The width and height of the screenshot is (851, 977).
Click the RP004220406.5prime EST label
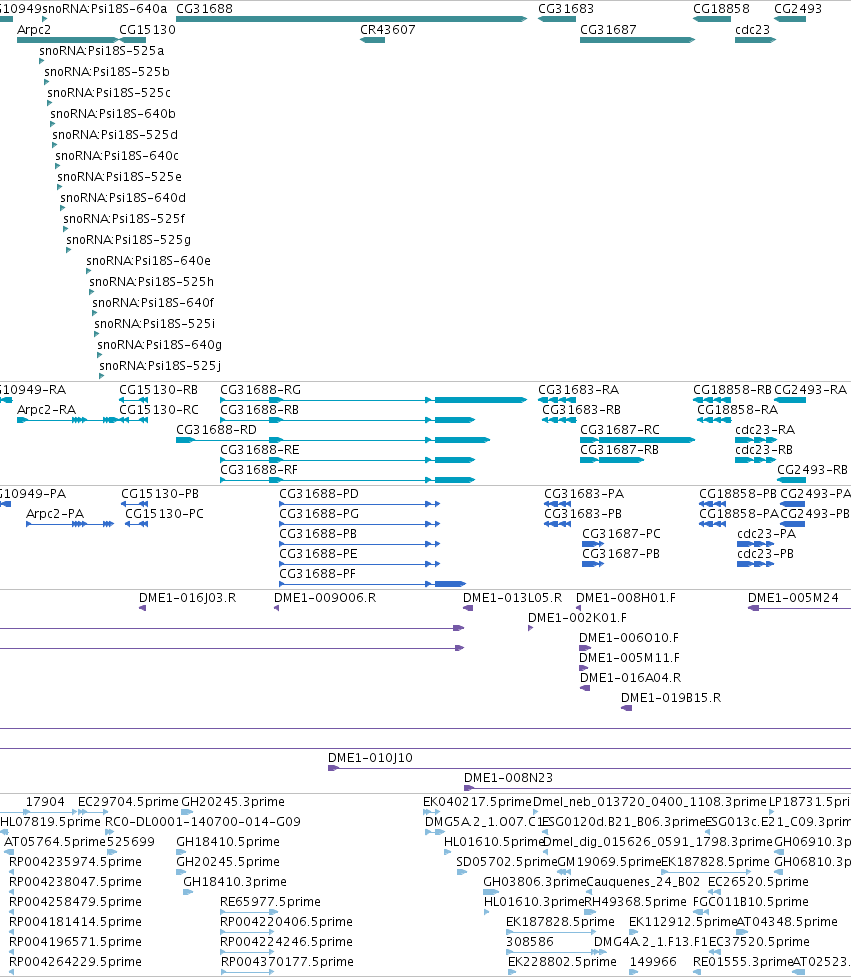(x=287, y=922)
